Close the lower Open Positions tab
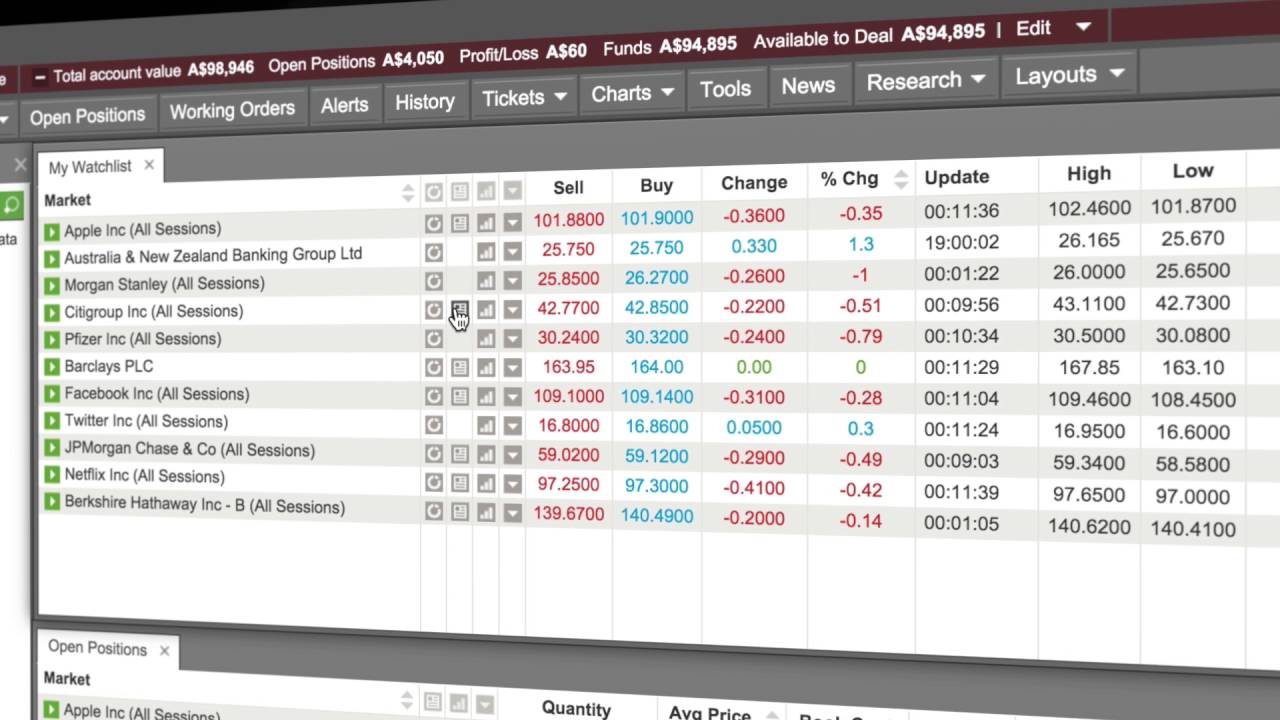The image size is (1280, 720). [x=164, y=650]
